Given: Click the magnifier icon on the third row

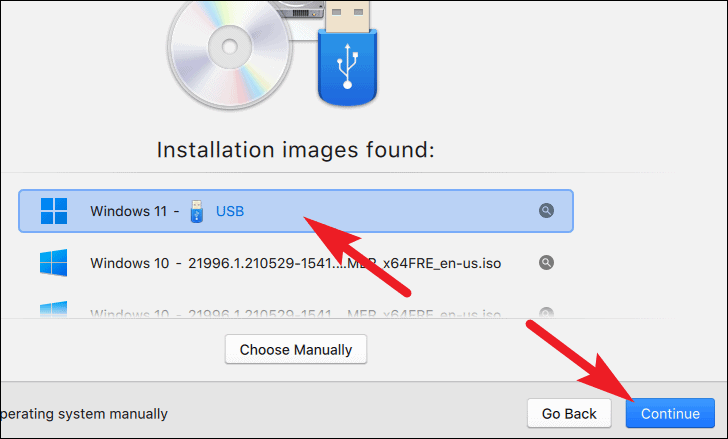Looking at the screenshot, I should coord(546,312).
